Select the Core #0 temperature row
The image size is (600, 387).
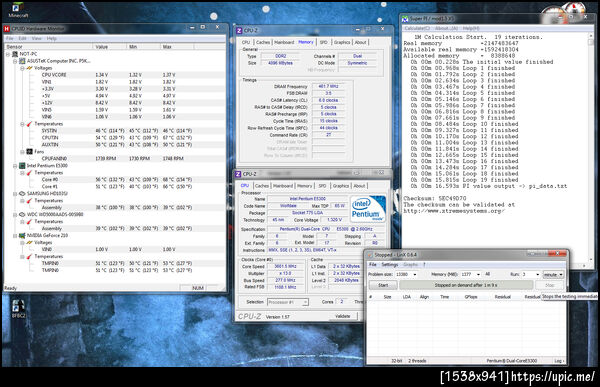point(114,180)
